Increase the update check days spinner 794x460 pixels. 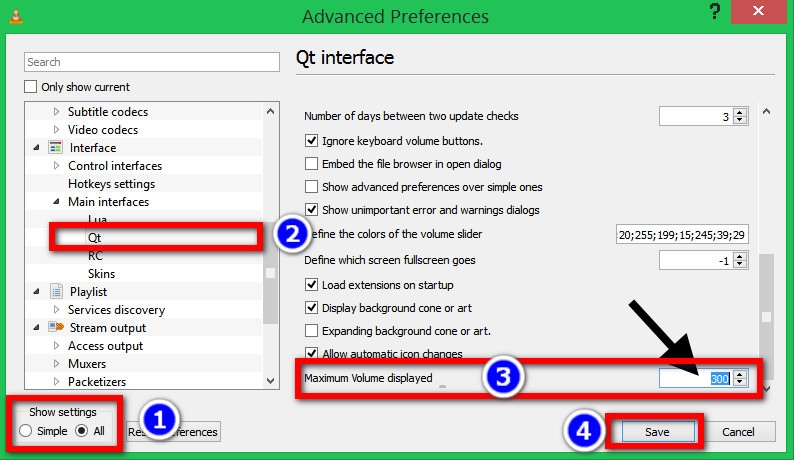pyautogui.click(x=740, y=112)
